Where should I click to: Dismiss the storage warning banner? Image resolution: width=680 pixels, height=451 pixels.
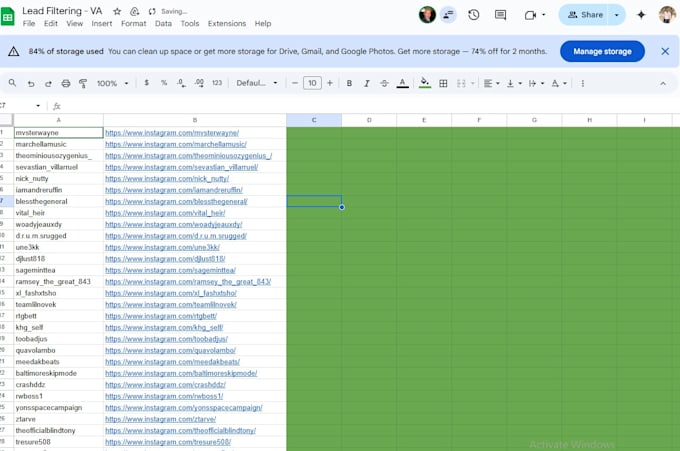[x=665, y=51]
